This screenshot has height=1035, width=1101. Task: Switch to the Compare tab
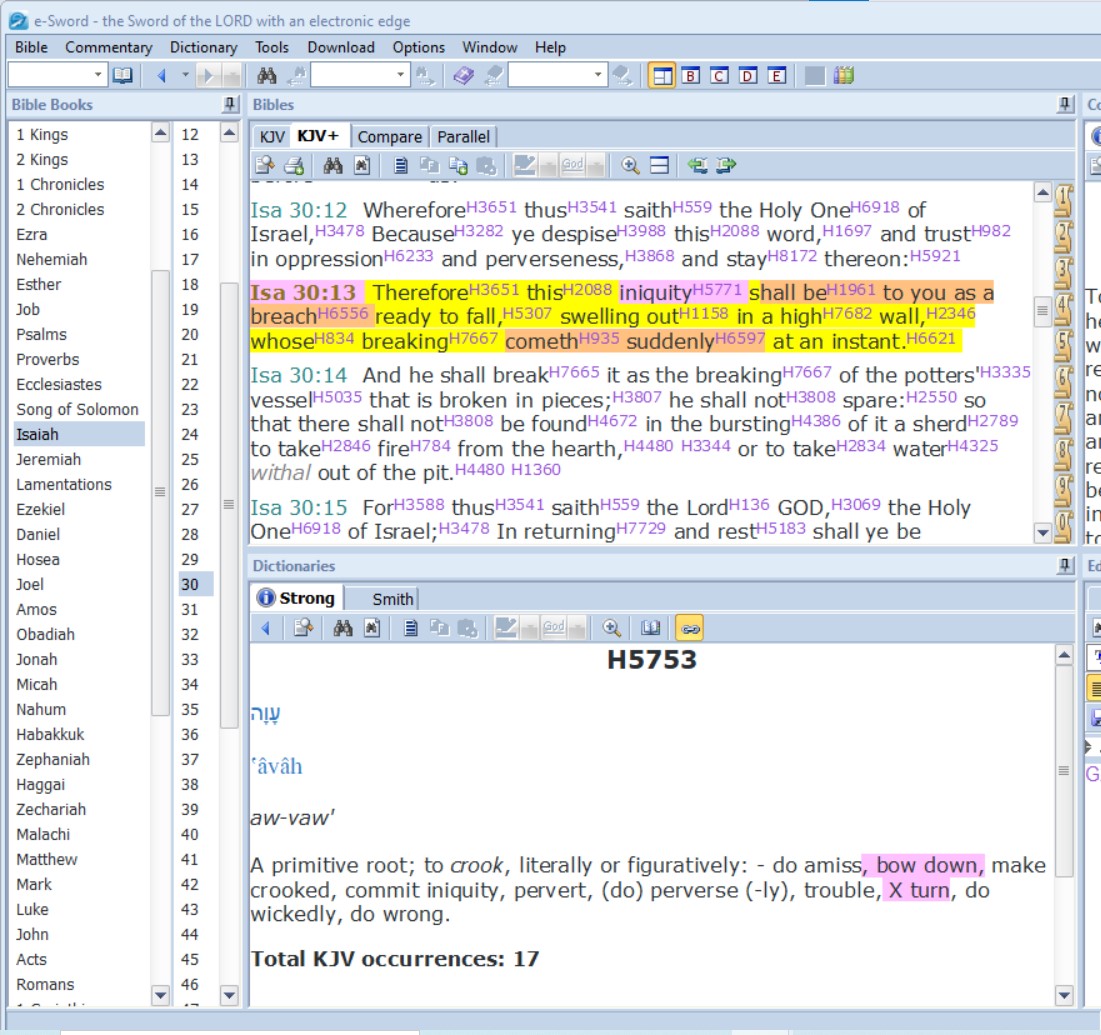(x=390, y=136)
